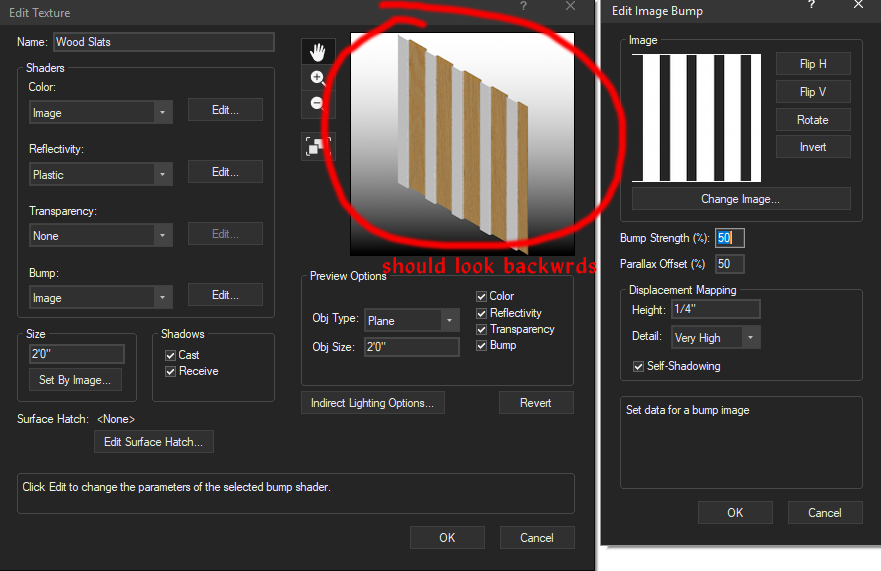The width and height of the screenshot is (881, 571).
Task: Disable the Self-Shadowing checkbox
Action: click(x=640, y=366)
